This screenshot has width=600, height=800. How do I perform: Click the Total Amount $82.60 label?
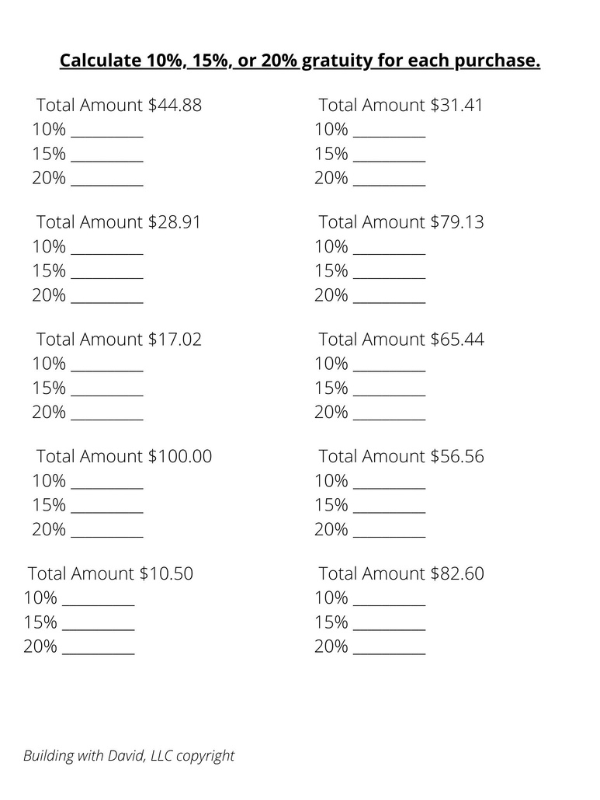402,573
